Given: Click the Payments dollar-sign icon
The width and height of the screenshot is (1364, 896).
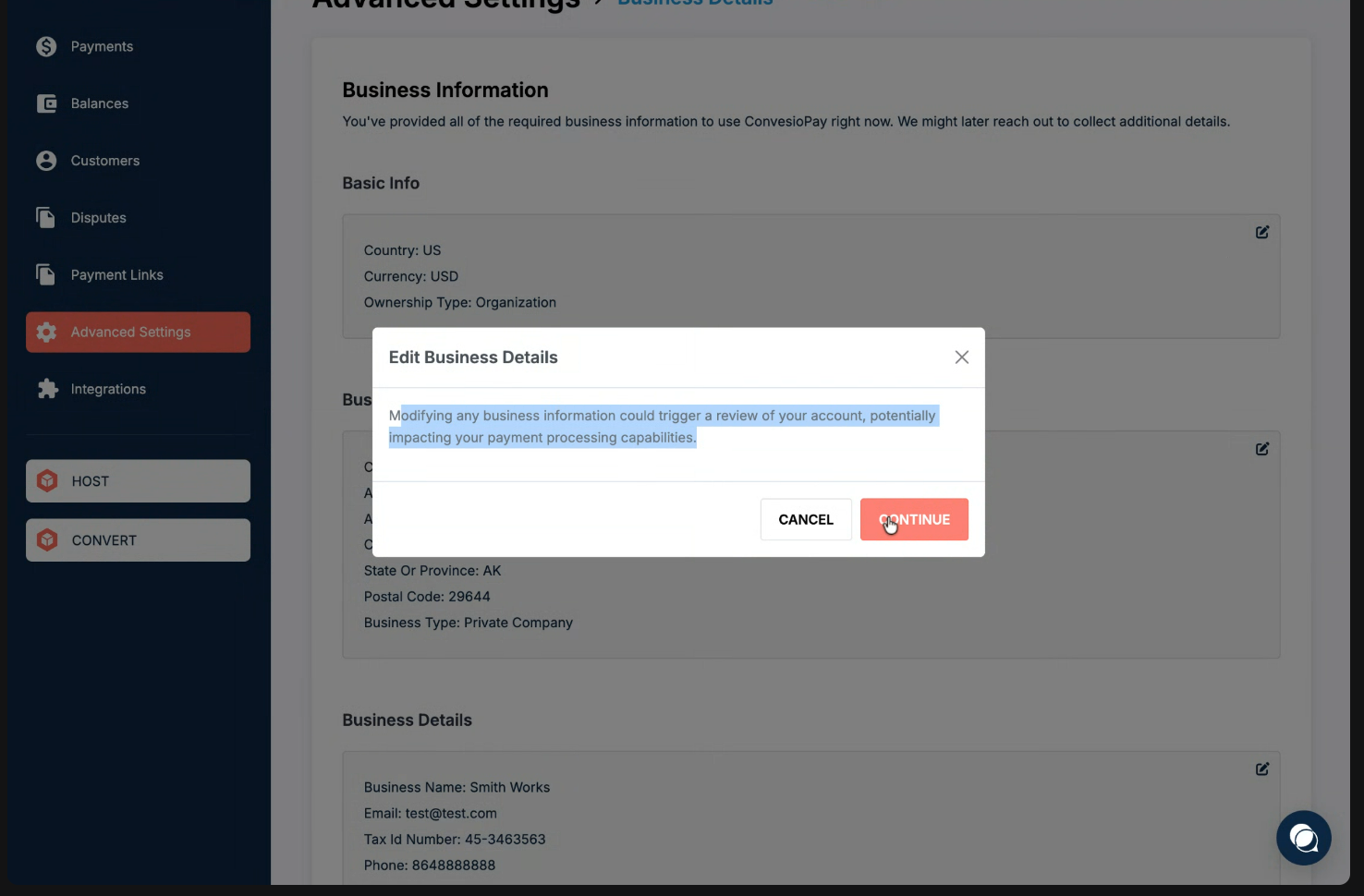Looking at the screenshot, I should click(46, 46).
